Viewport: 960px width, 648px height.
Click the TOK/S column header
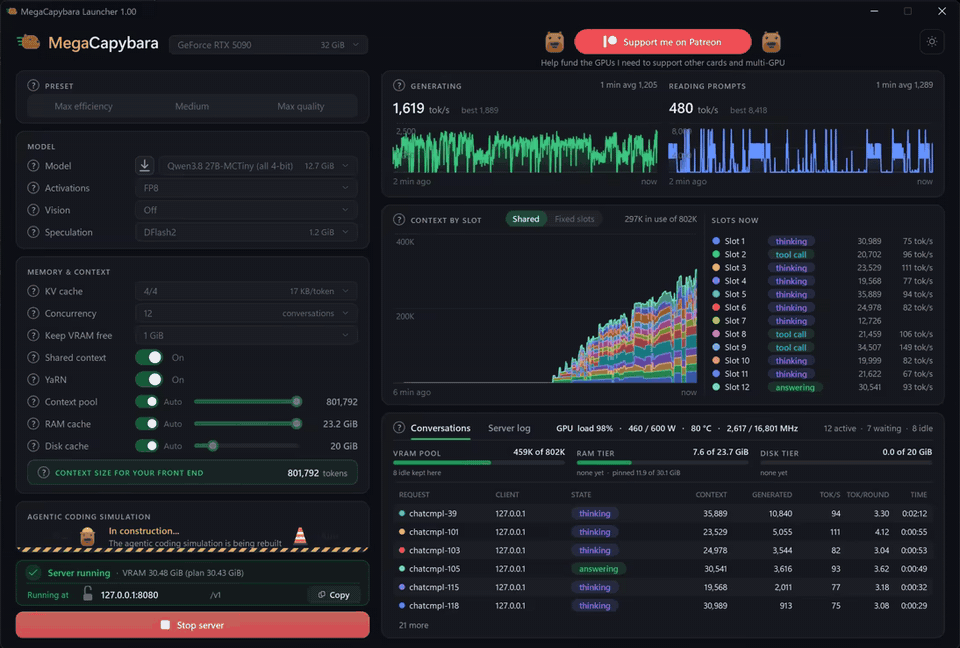[830, 495]
